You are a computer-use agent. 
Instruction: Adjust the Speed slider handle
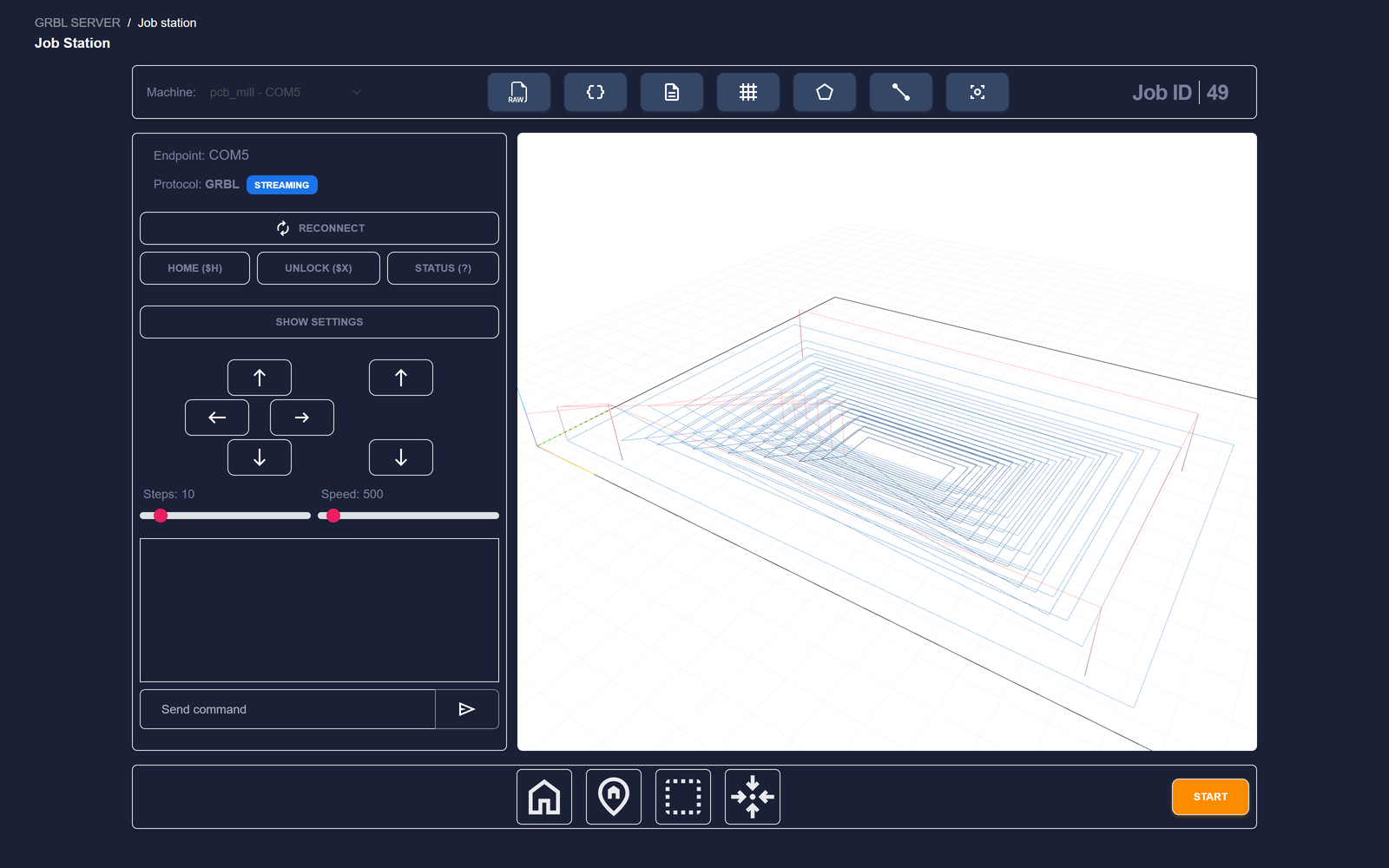(333, 516)
